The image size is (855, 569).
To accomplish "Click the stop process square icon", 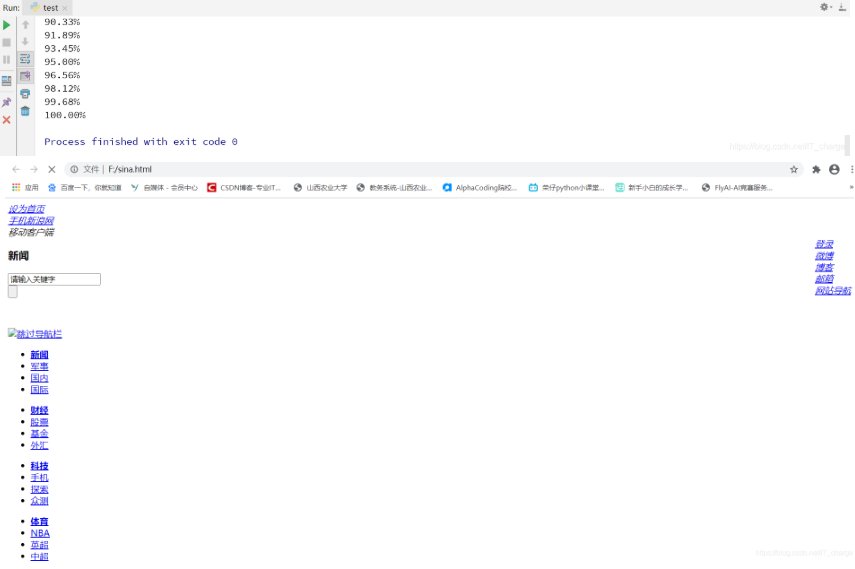I will pyautogui.click(x=7, y=43).
